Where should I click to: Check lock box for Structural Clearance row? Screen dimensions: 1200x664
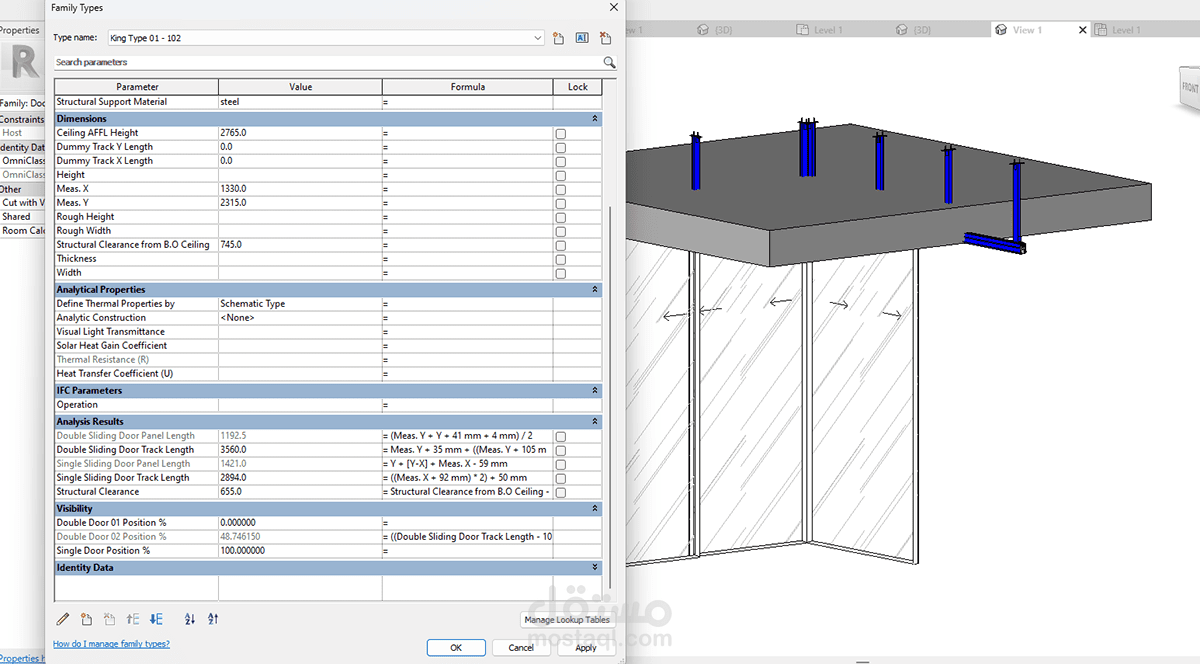tap(560, 492)
